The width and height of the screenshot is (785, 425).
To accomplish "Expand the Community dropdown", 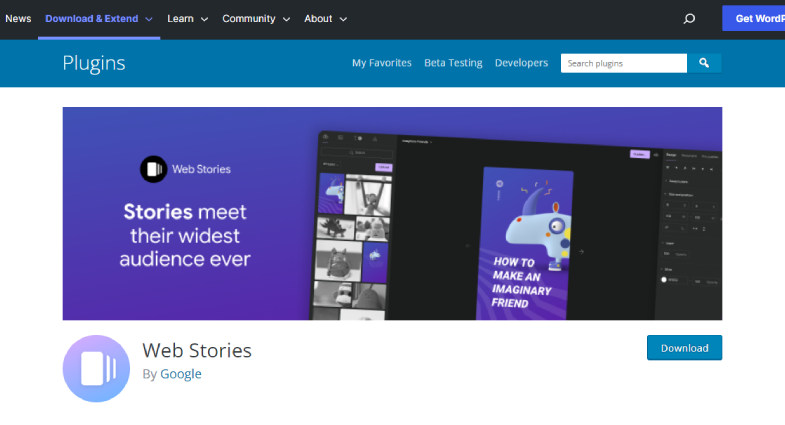I will click(x=255, y=19).
